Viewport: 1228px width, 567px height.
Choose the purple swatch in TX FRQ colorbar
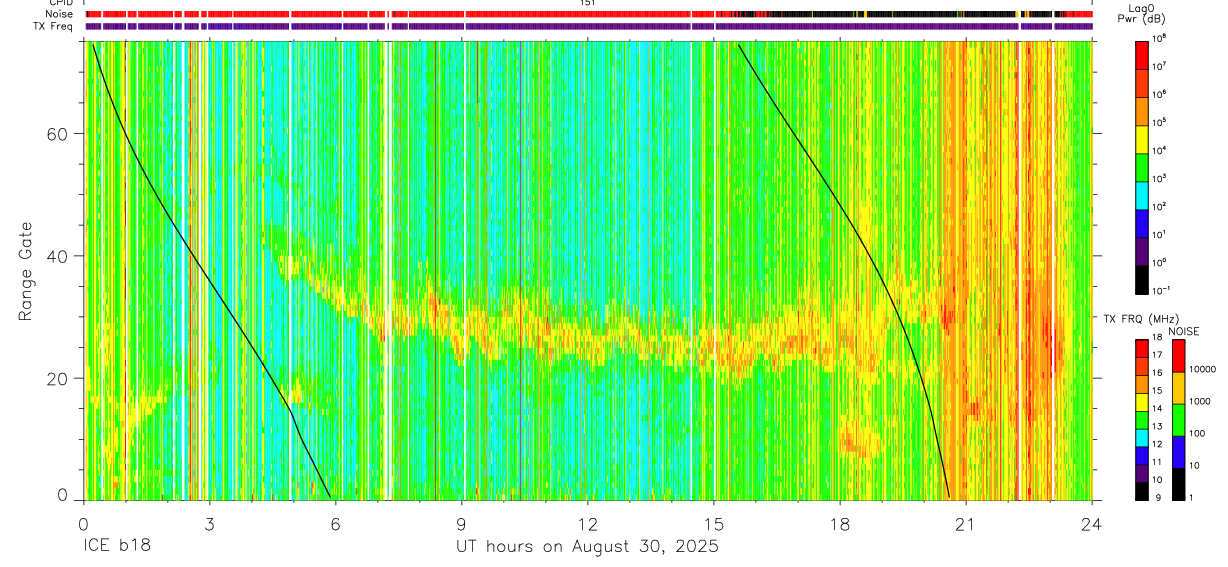[1141, 473]
